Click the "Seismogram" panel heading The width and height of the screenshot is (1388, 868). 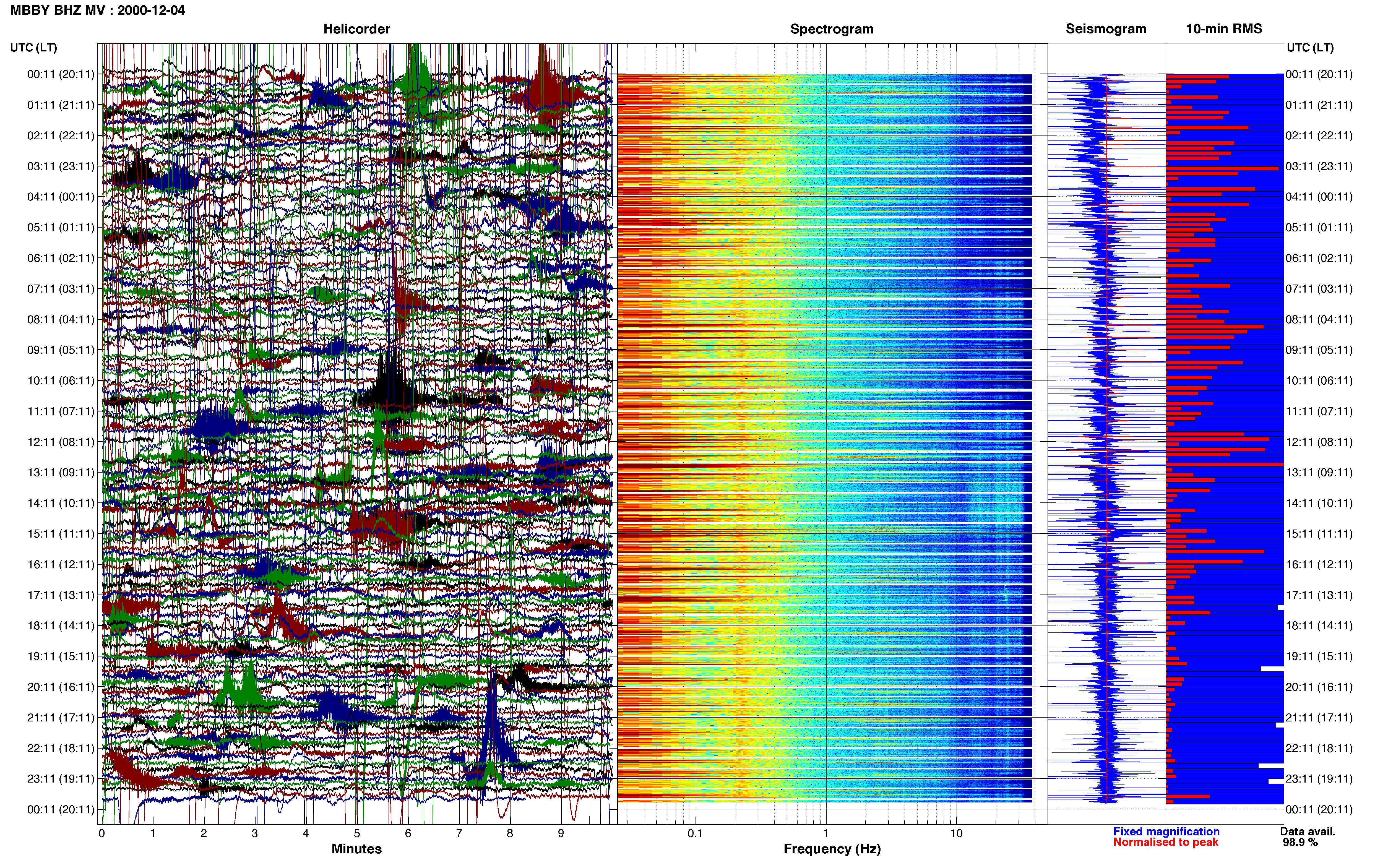tap(1106, 29)
